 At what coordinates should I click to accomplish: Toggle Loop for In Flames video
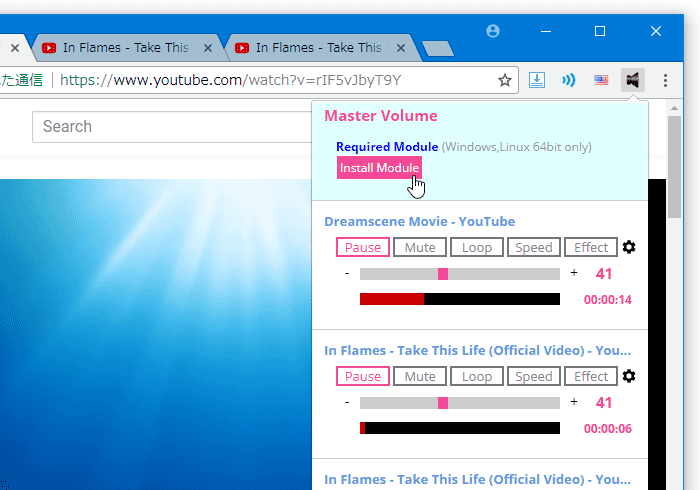click(477, 376)
